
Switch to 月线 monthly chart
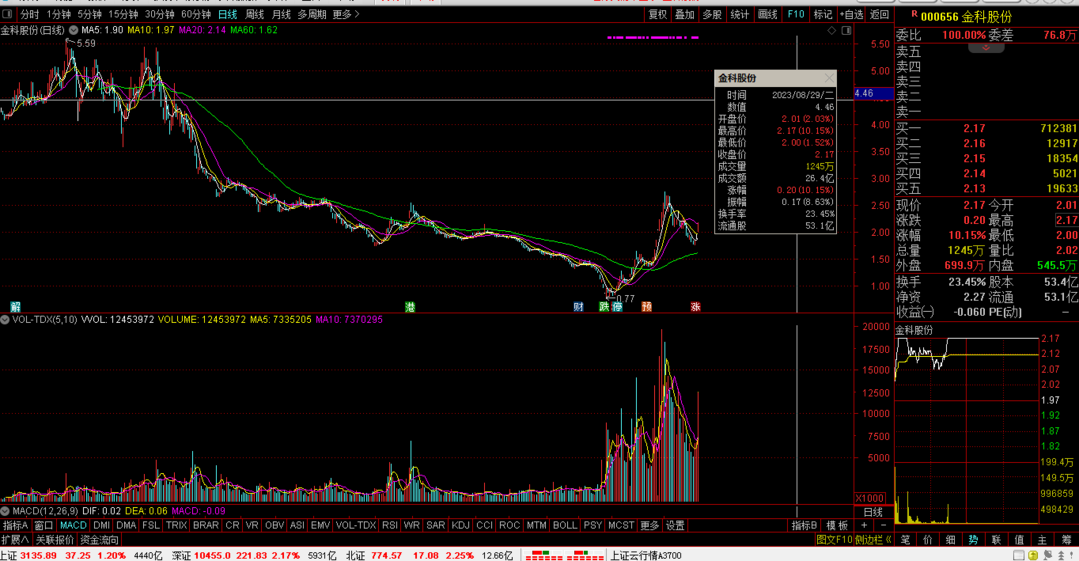pyautogui.click(x=281, y=14)
